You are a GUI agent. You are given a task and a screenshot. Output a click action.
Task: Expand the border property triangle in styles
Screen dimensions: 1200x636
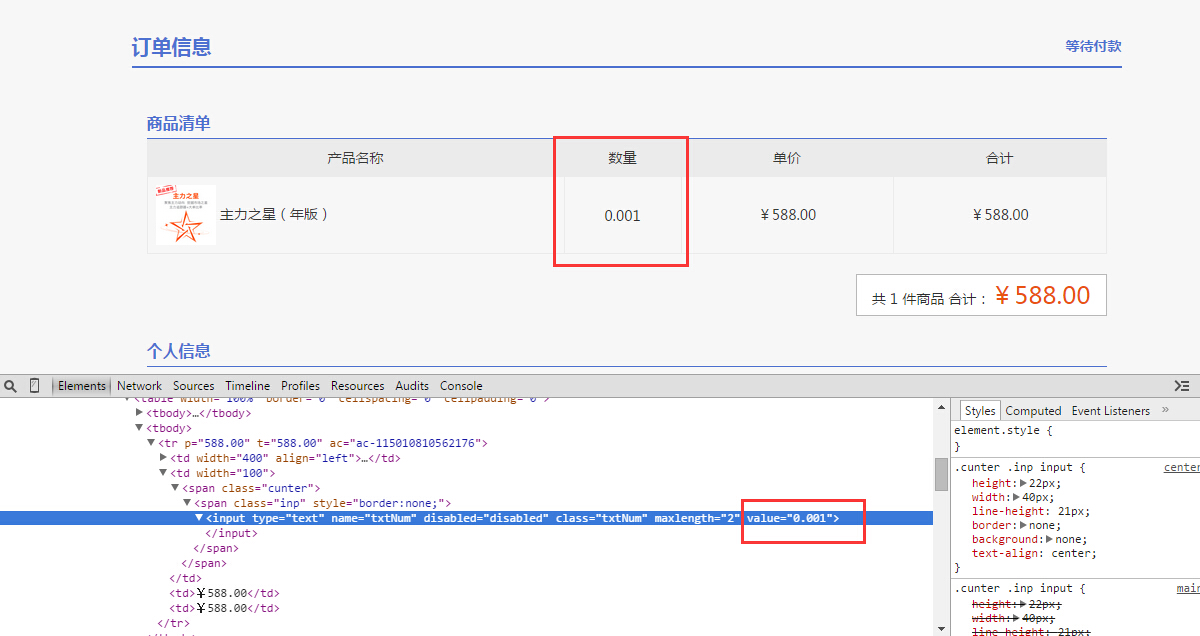pyautogui.click(x=1024, y=525)
